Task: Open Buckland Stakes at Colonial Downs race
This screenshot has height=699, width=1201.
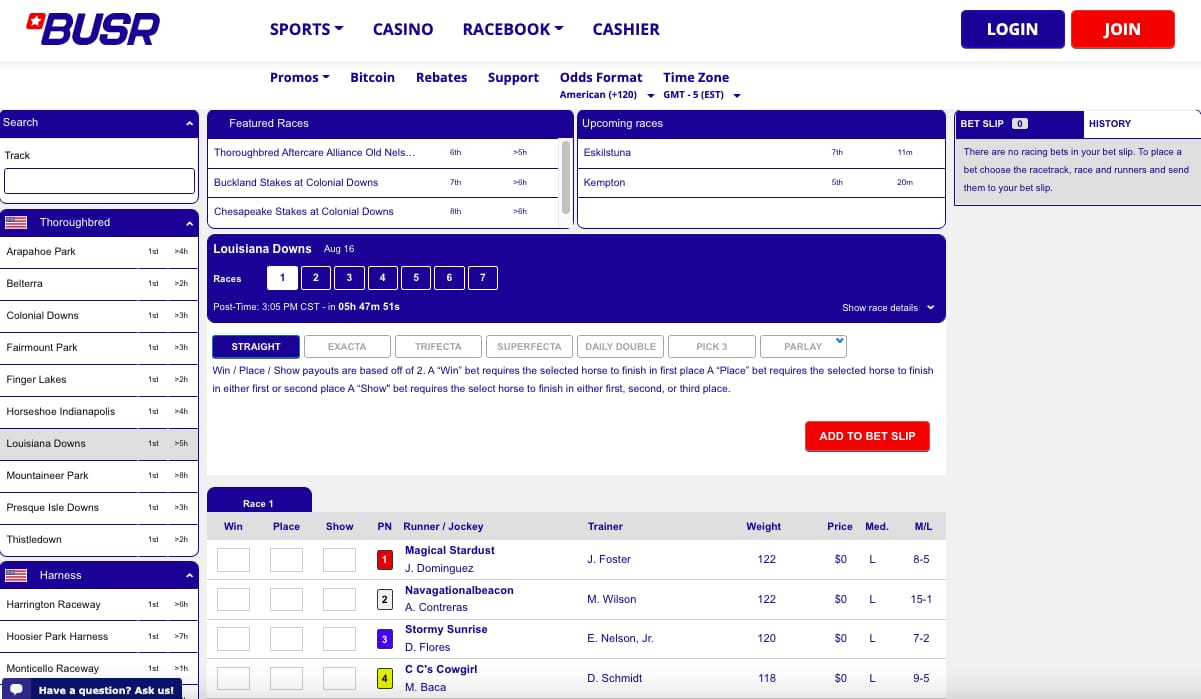Action: [383, 183]
